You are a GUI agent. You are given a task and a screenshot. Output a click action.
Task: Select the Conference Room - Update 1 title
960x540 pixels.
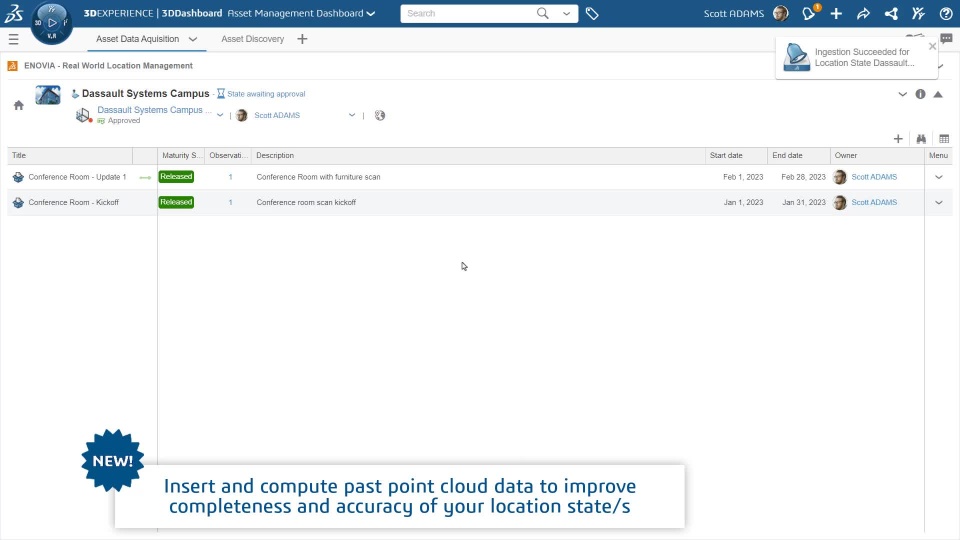(77, 177)
